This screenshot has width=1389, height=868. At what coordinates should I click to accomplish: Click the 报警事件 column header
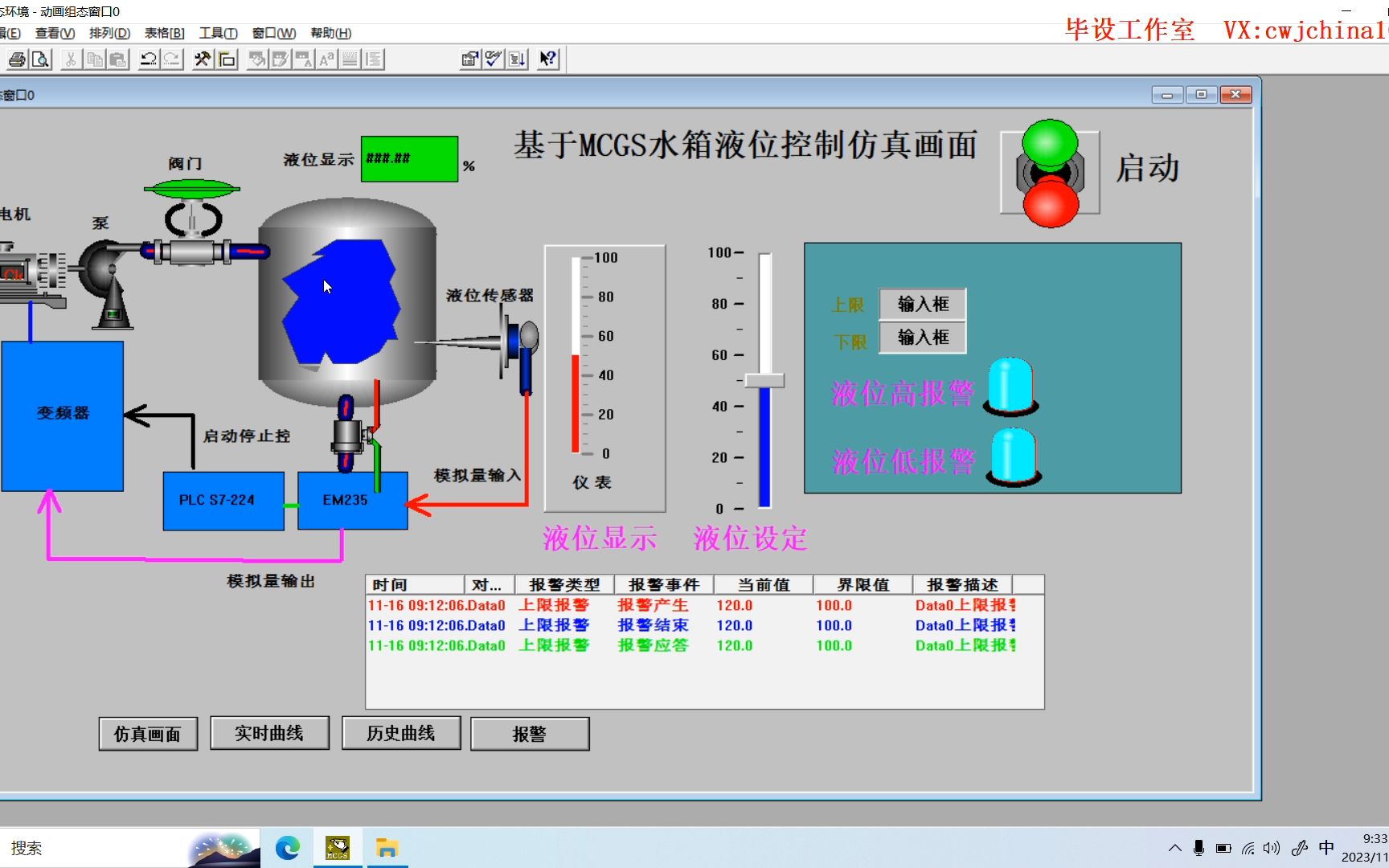click(664, 584)
